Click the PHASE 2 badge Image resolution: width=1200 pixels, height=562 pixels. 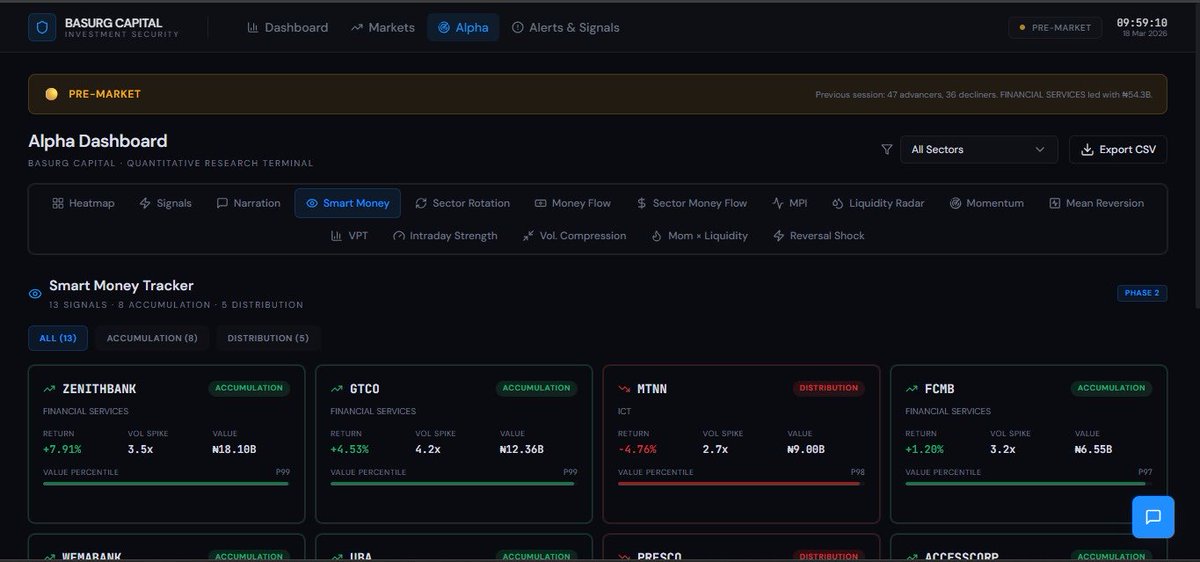[1142, 293]
